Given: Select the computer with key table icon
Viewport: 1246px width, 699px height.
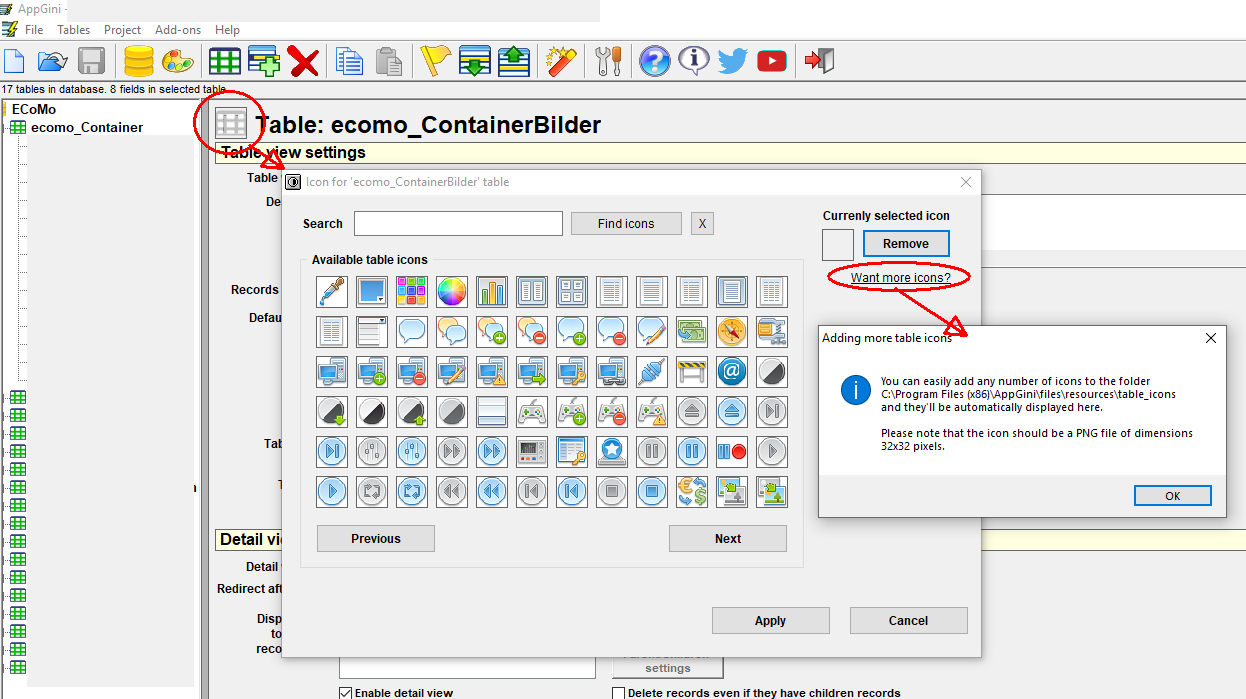Looking at the screenshot, I should point(572,372).
